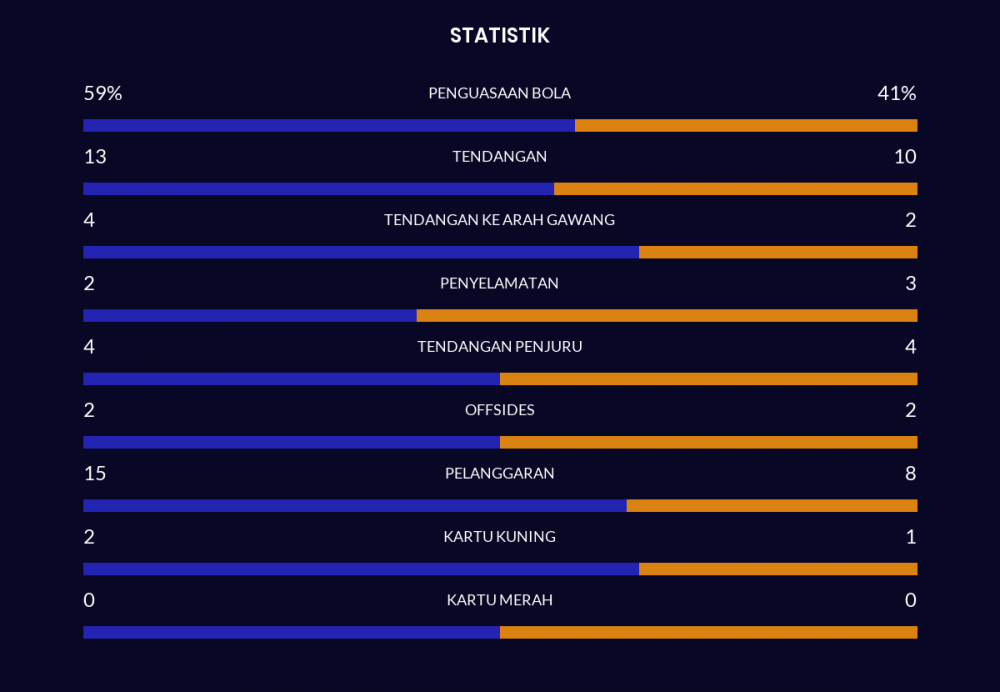Click the TENDANGAN KE ARAH GAWANG label

click(499, 220)
